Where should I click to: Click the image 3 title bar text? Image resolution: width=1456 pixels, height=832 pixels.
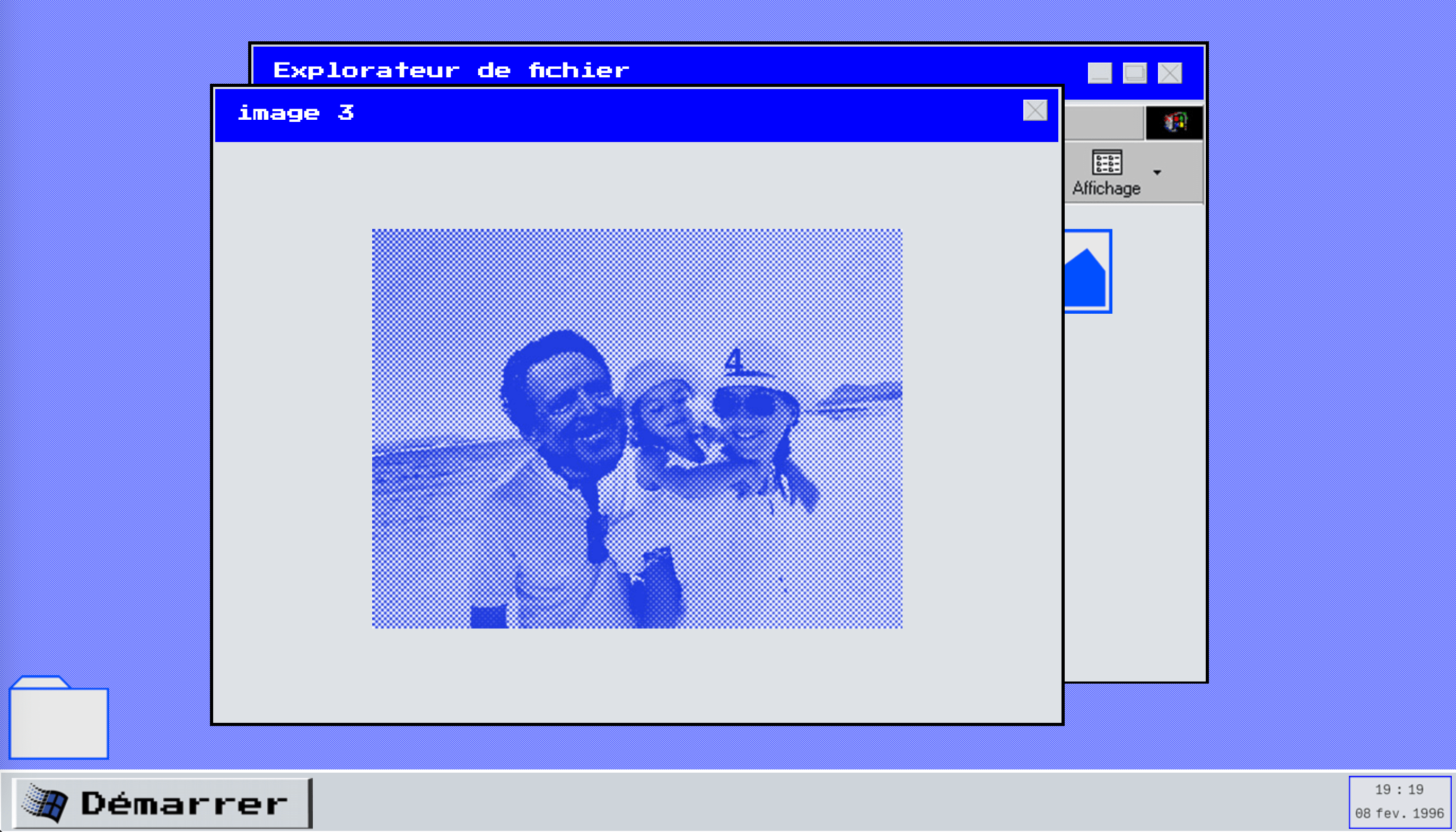click(295, 112)
